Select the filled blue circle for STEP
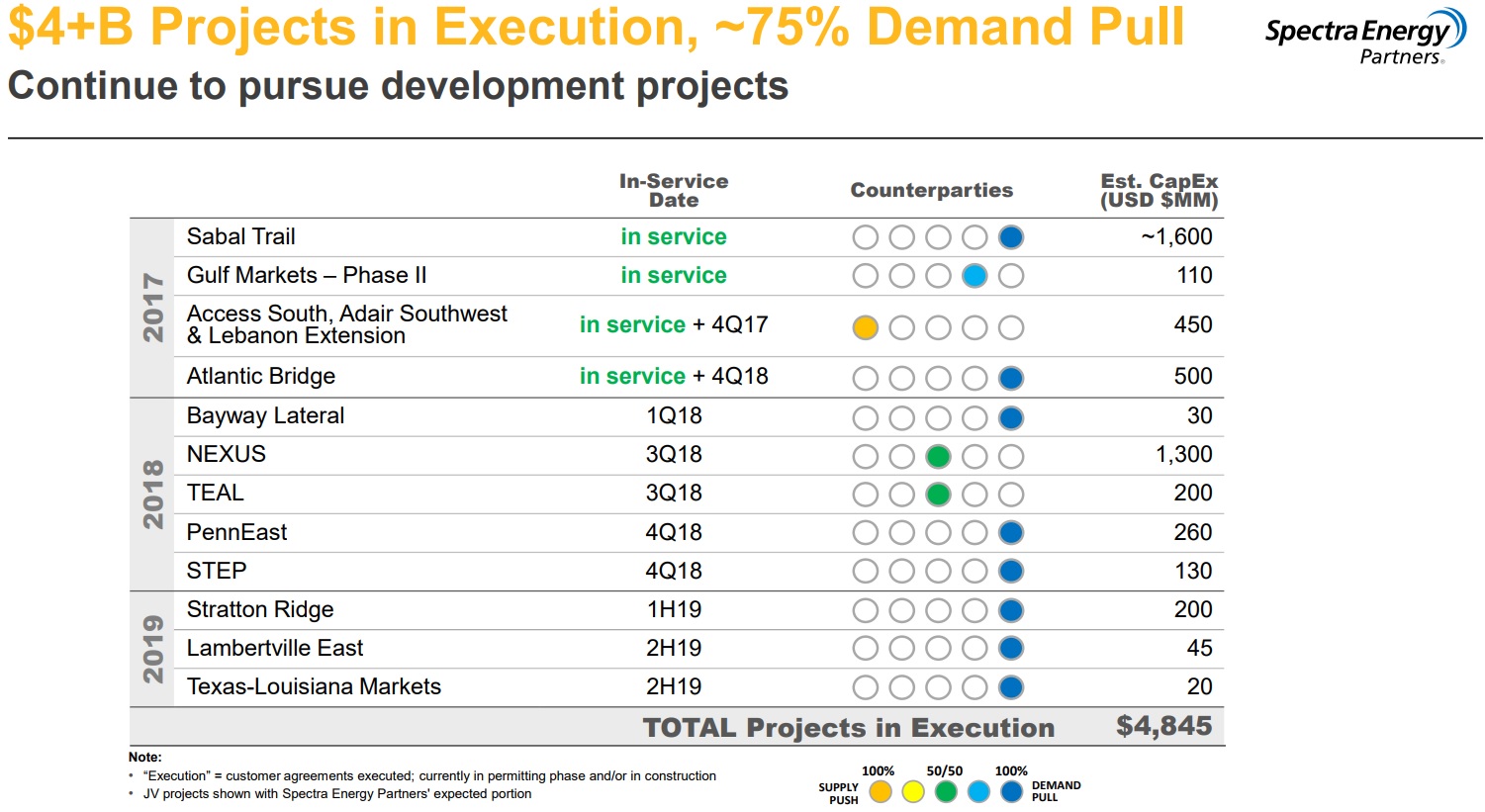The image size is (1485, 812). [x=1010, y=572]
